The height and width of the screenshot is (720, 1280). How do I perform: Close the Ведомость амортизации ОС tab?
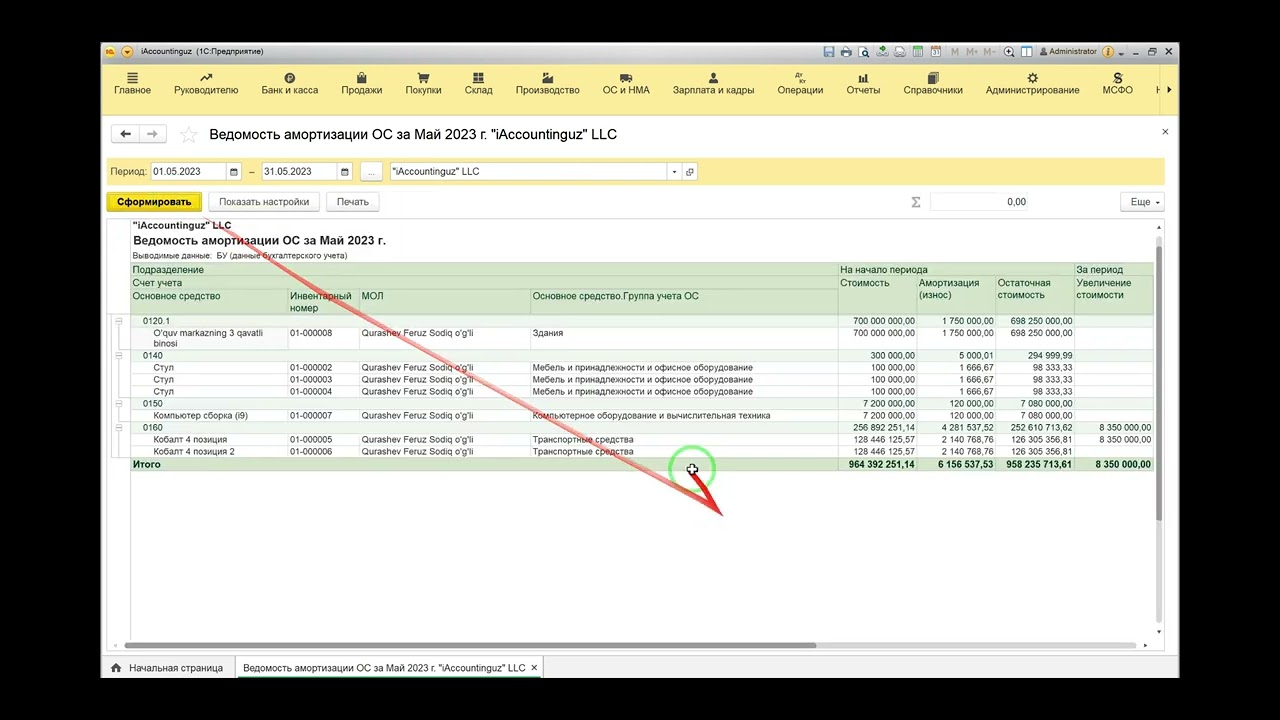coord(534,668)
